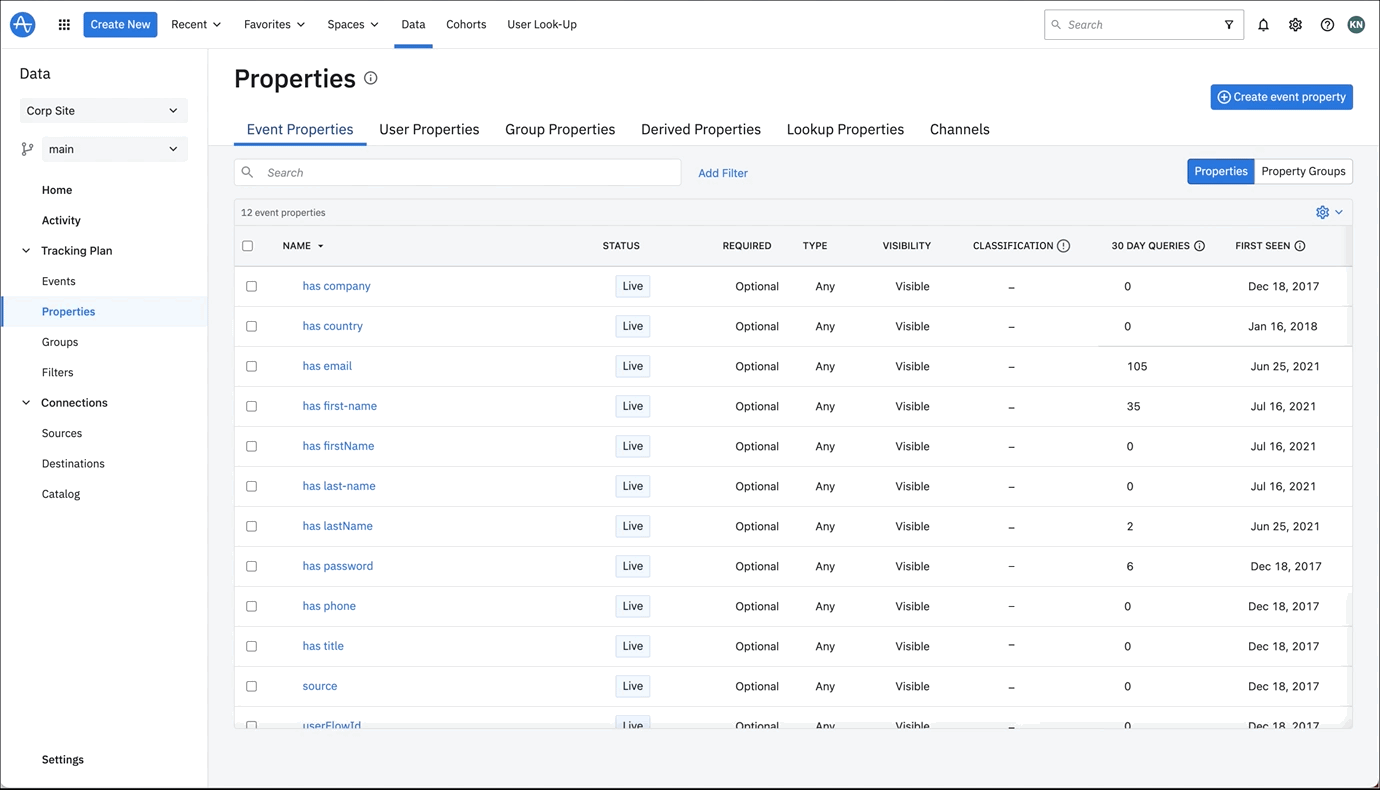Collapse the Tracking Plan section
The height and width of the screenshot is (790, 1380).
point(26,251)
